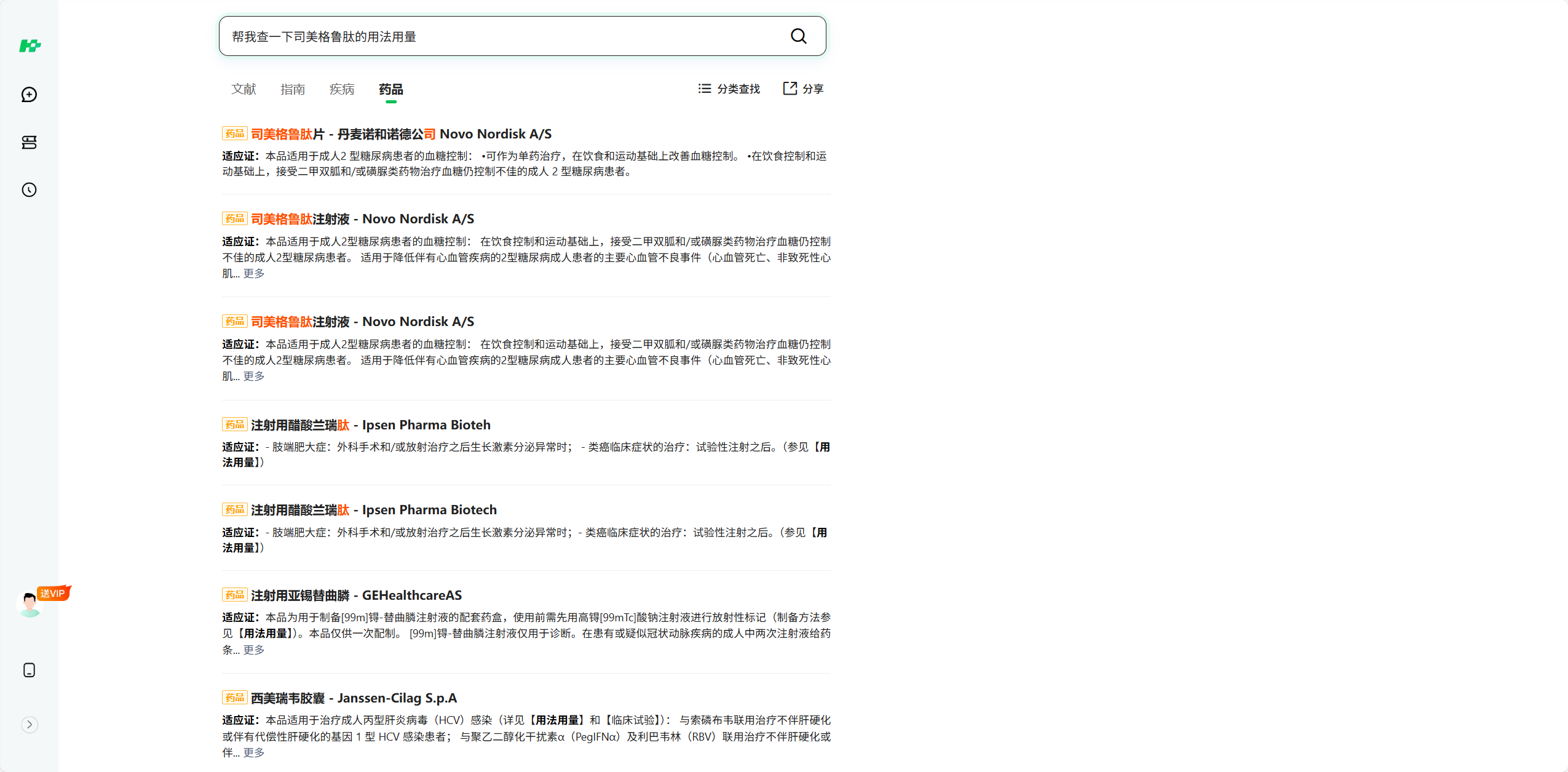Screen dimensions: 1568x772
Task: Expand 更多 in 西美瑞韦胶囊 result
Action: [x=253, y=752]
